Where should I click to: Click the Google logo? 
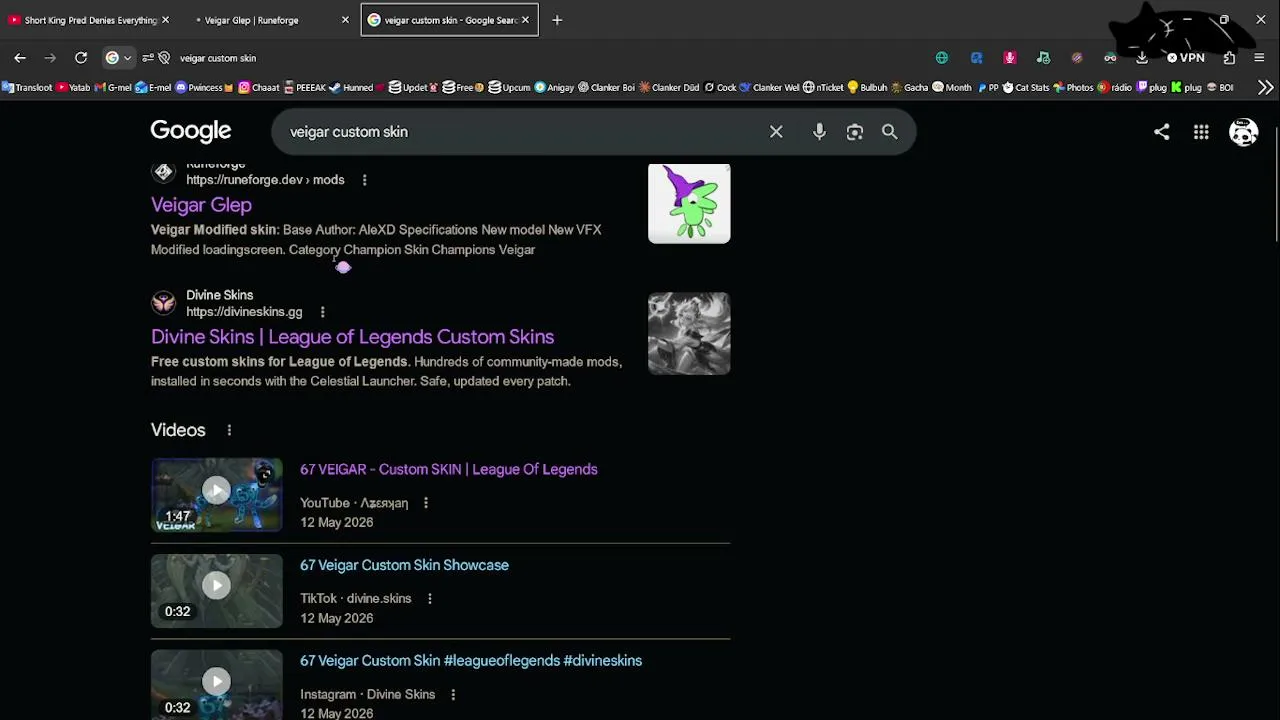(191, 131)
